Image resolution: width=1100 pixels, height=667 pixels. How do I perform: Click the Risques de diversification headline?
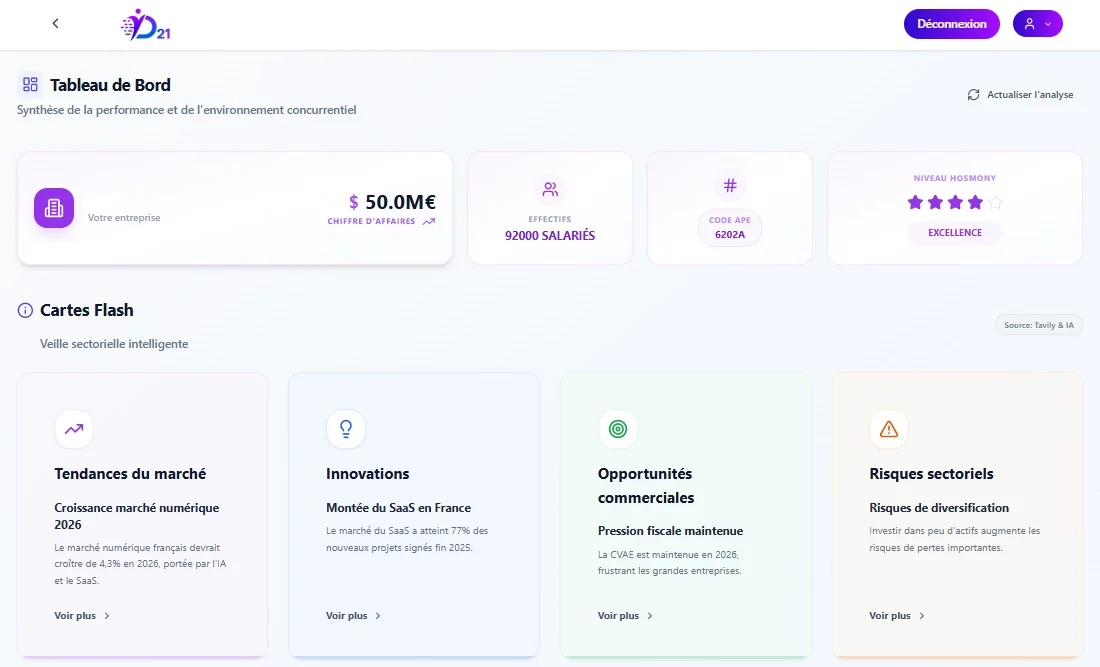coord(939,508)
